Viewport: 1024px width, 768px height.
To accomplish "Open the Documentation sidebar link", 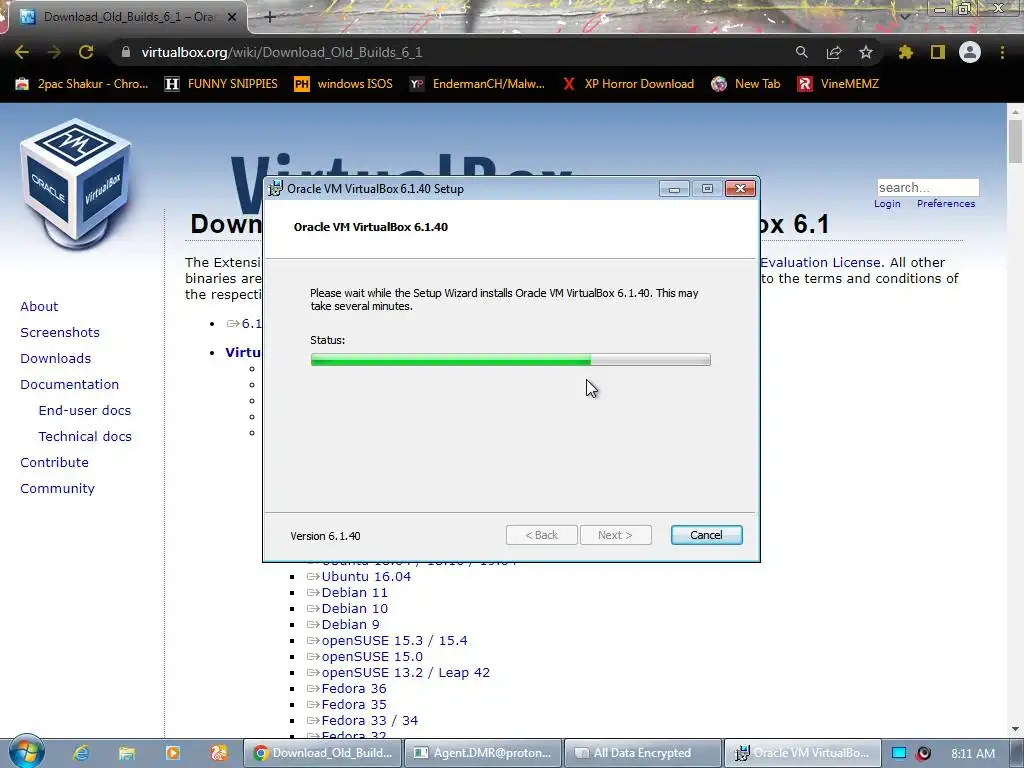I will pyautogui.click(x=69, y=385).
